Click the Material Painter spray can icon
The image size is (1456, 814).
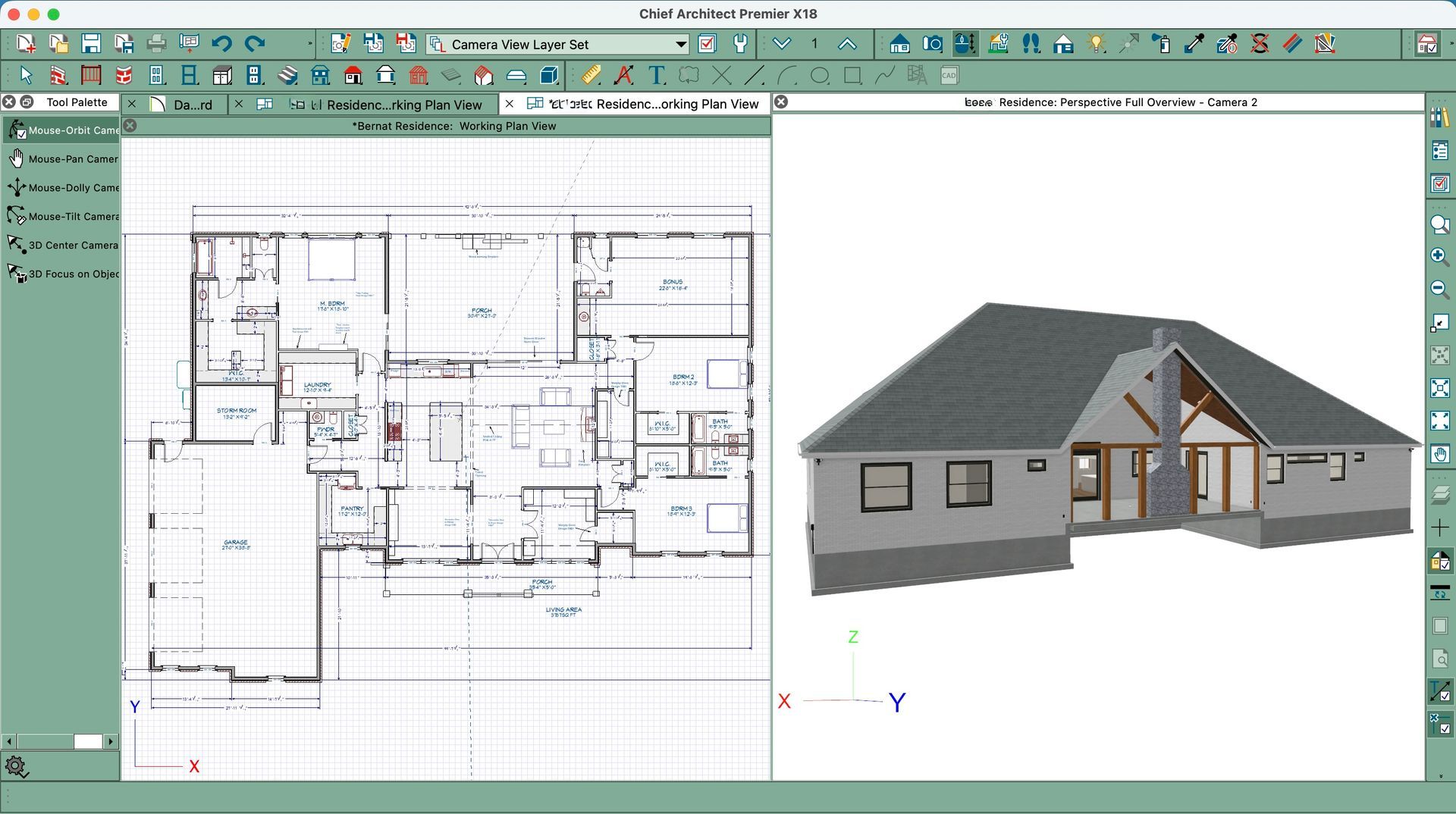(1161, 44)
